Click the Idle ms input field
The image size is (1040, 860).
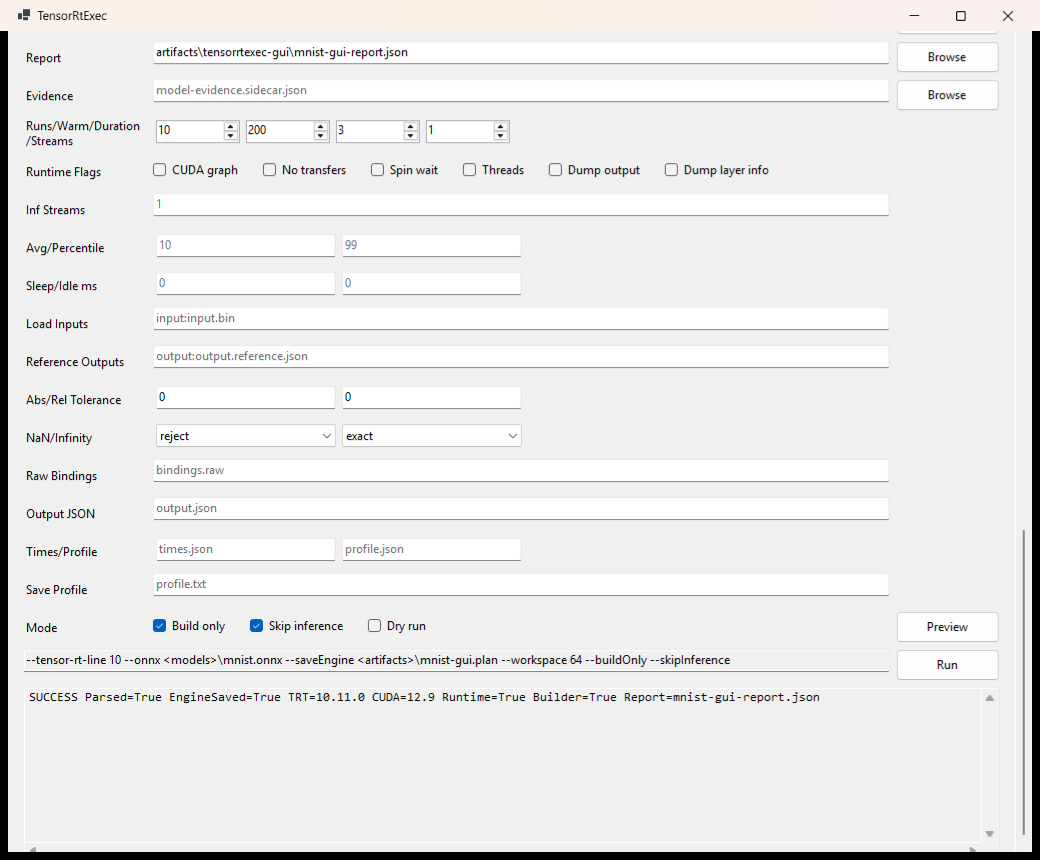coord(432,284)
